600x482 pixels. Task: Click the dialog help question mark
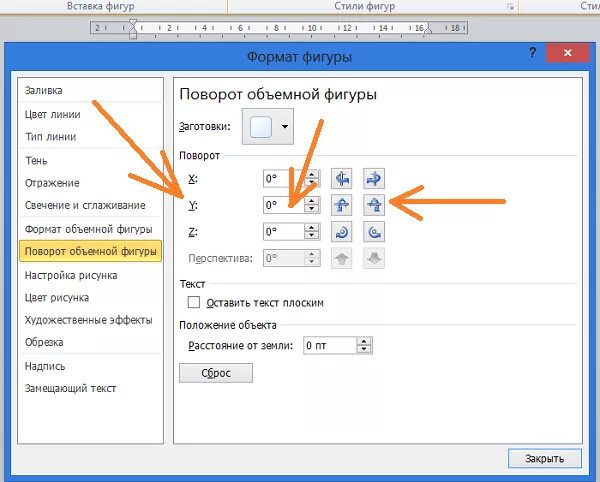click(532, 52)
